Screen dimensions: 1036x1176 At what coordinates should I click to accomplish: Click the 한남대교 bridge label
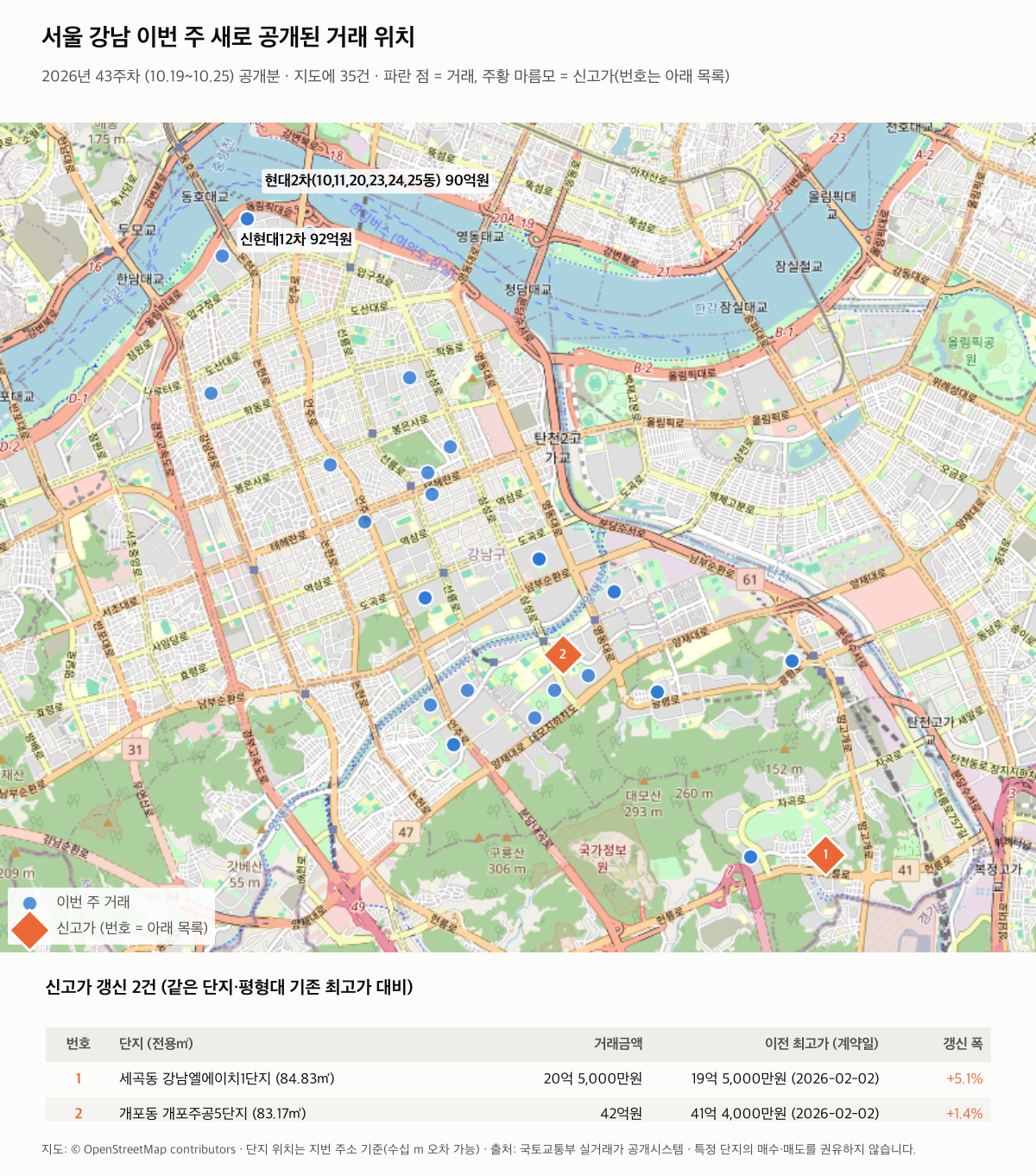pyautogui.click(x=139, y=279)
